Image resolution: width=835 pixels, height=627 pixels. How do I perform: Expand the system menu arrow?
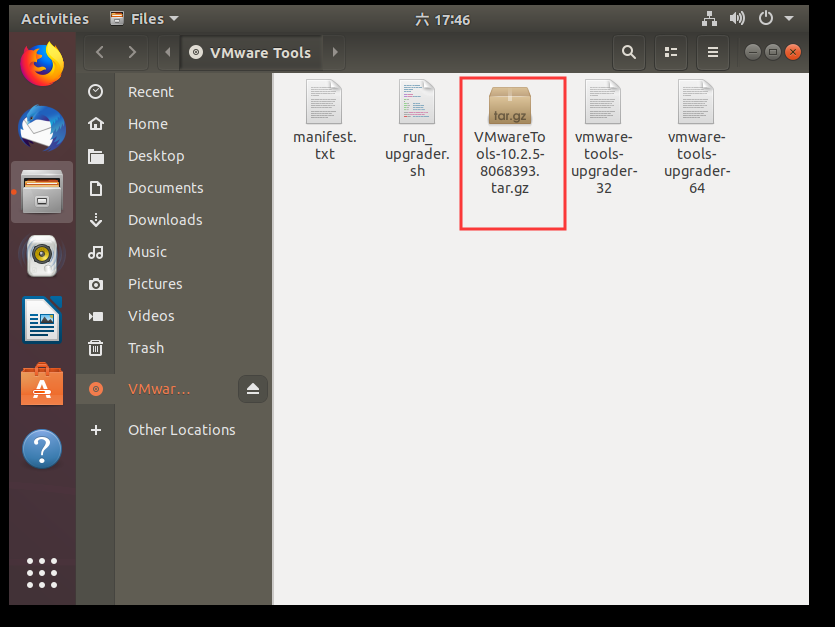coord(789,19)
